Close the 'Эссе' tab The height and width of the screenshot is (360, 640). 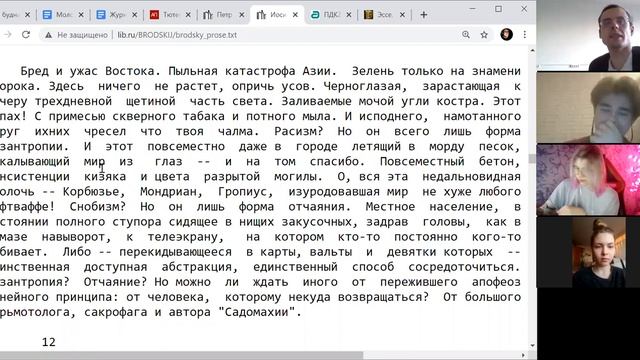(x=402, y=15)
